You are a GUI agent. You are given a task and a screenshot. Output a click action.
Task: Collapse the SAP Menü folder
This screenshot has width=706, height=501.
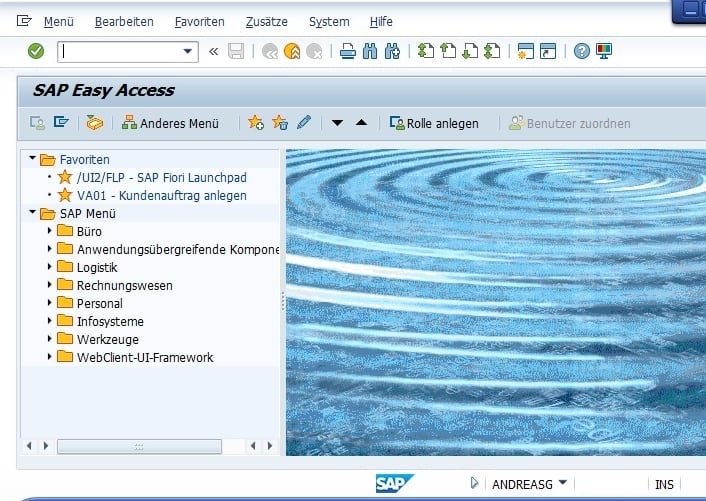point(32,212)
